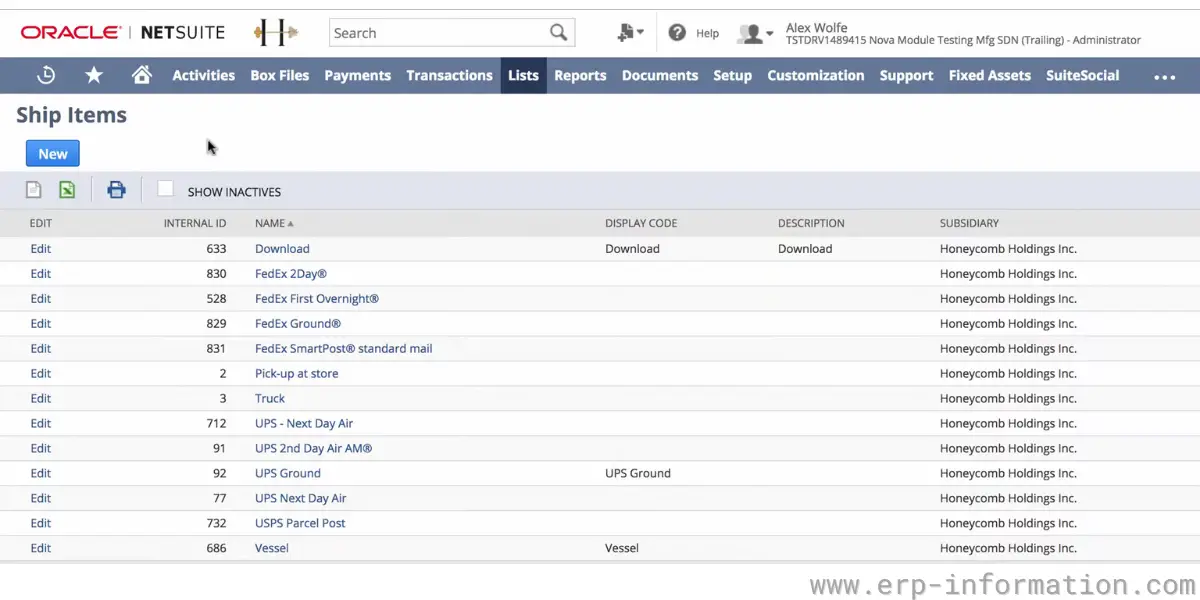This screenshot has width=1200, height=600.
Task: Open the UPS Next Day Air link
Action: coord(301,499)
